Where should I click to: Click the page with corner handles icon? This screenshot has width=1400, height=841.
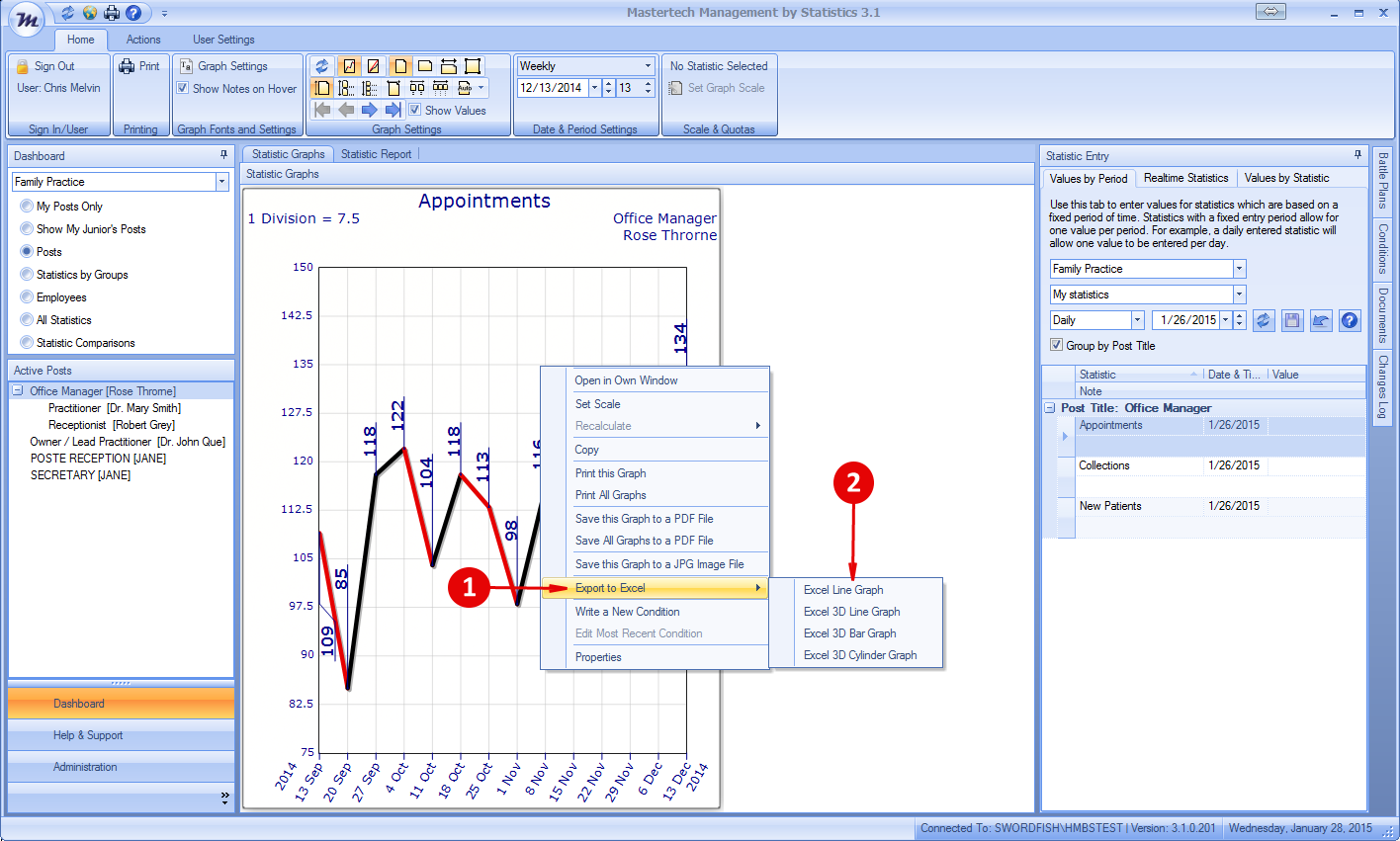(473, 66)
